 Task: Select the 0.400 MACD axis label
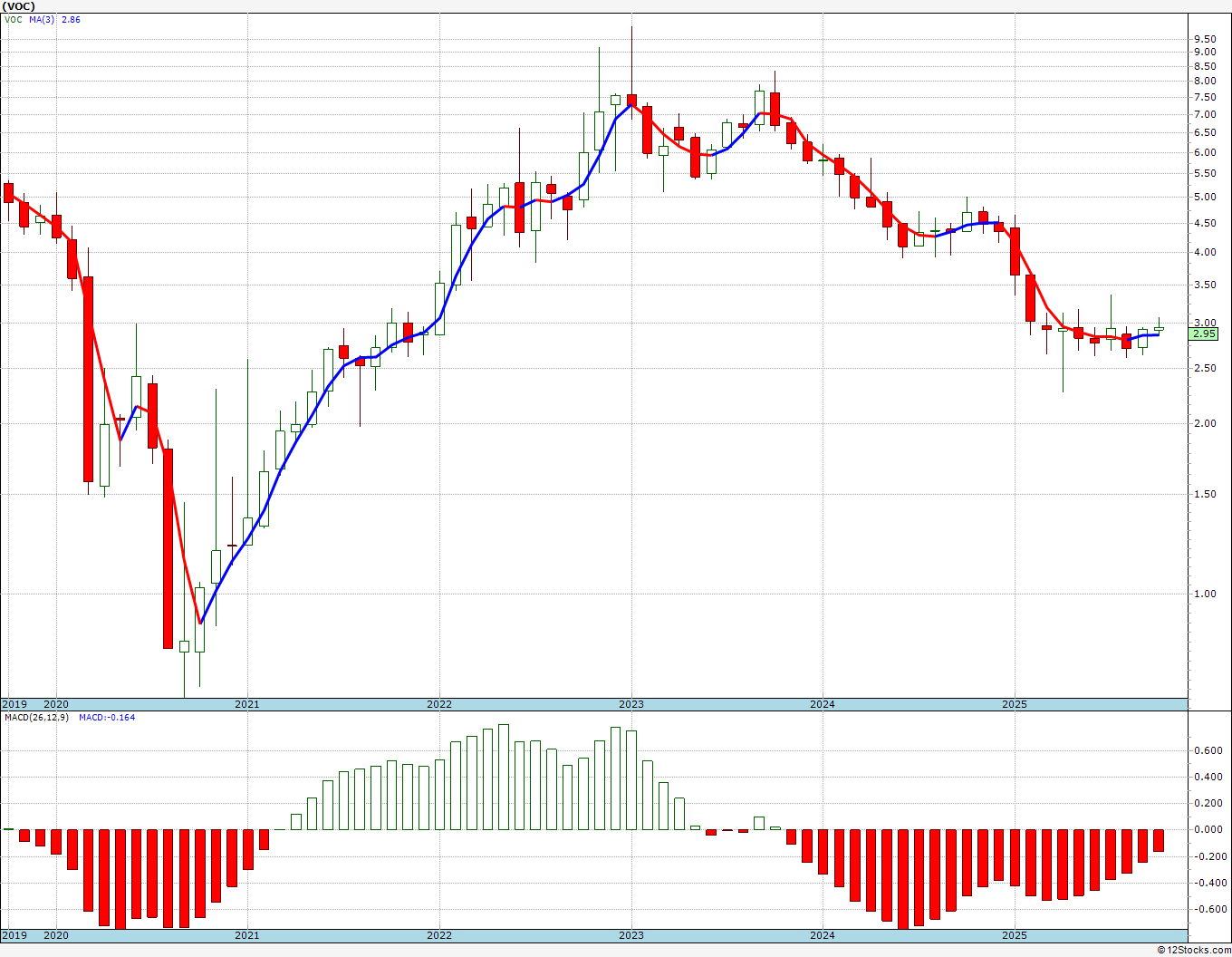click(1208, 777)
